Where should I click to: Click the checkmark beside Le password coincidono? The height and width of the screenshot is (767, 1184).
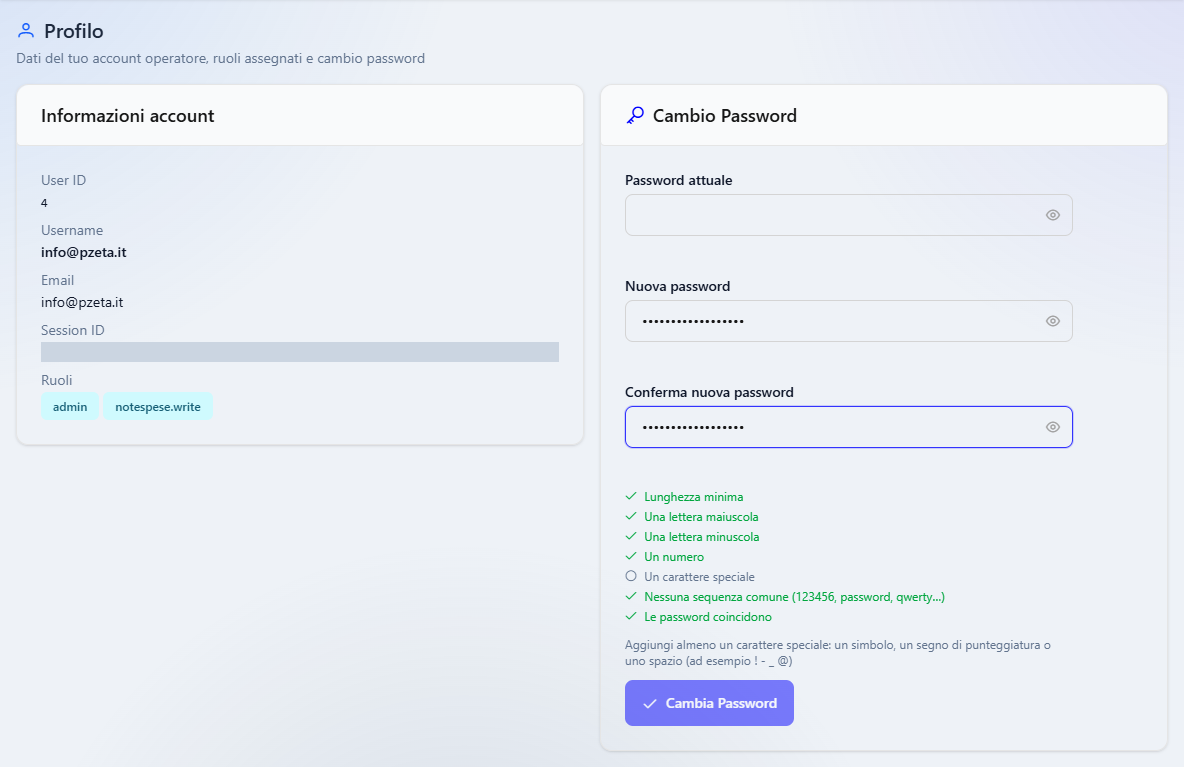631,616
